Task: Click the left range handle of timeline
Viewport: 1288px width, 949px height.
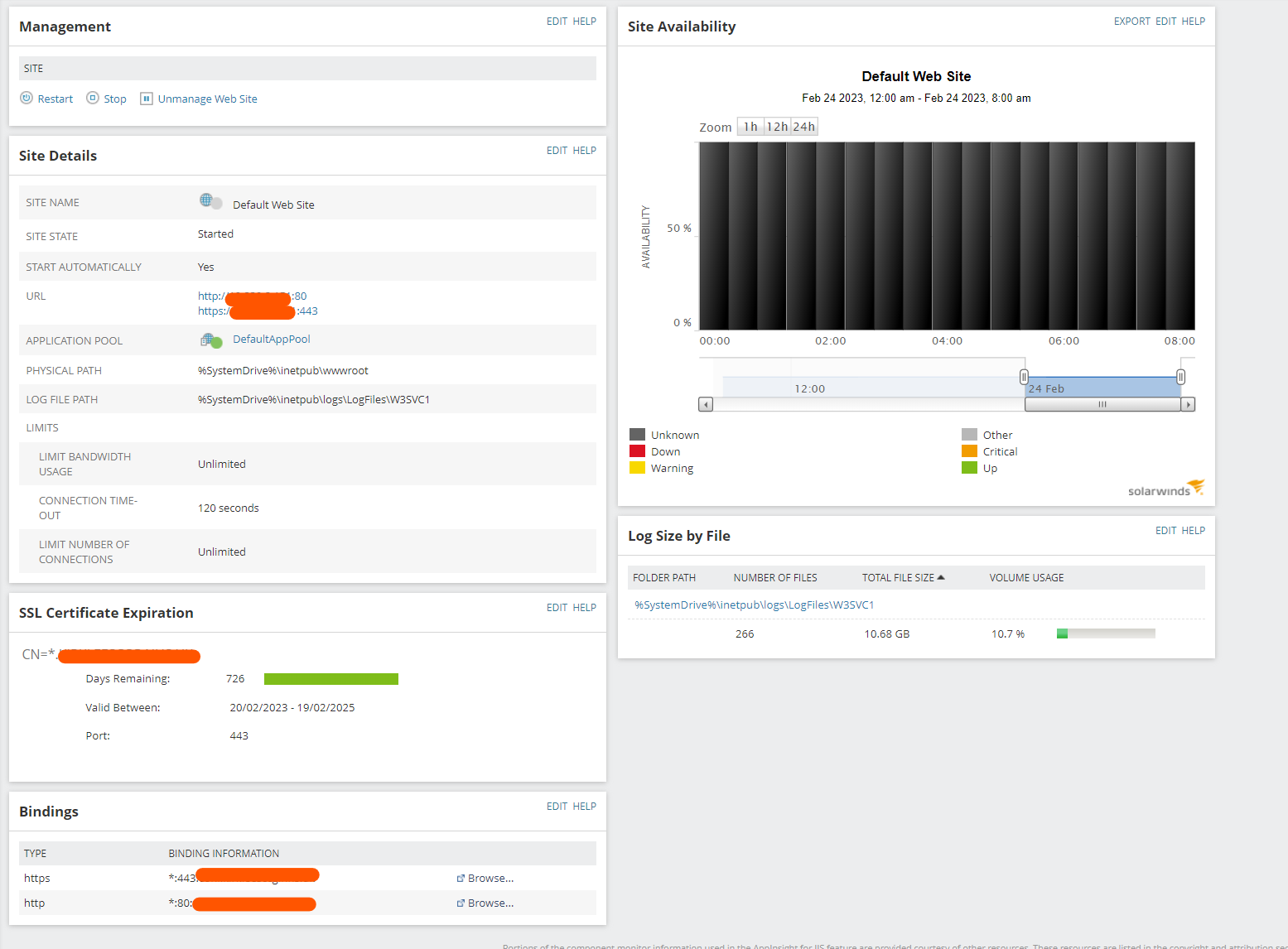Action: (1024, 377)
